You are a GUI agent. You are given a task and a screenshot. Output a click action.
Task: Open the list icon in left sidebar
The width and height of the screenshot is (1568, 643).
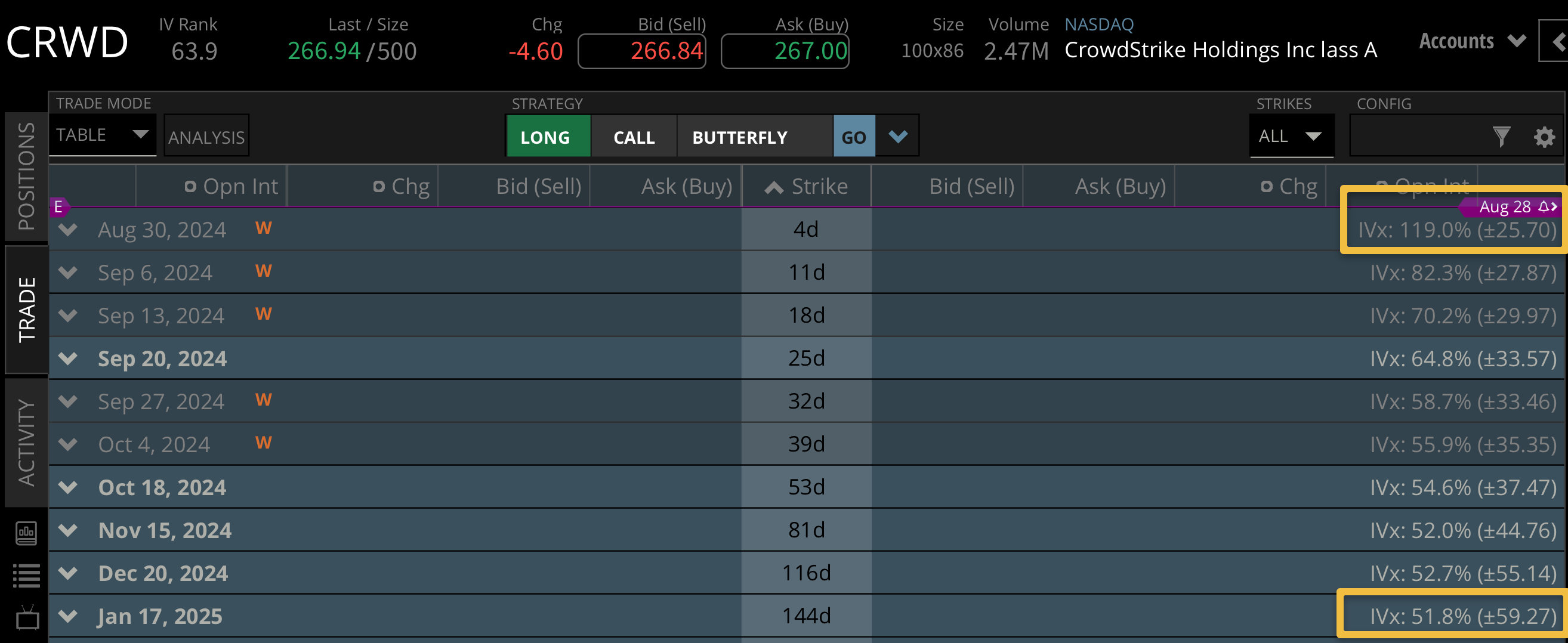[26, 576]
